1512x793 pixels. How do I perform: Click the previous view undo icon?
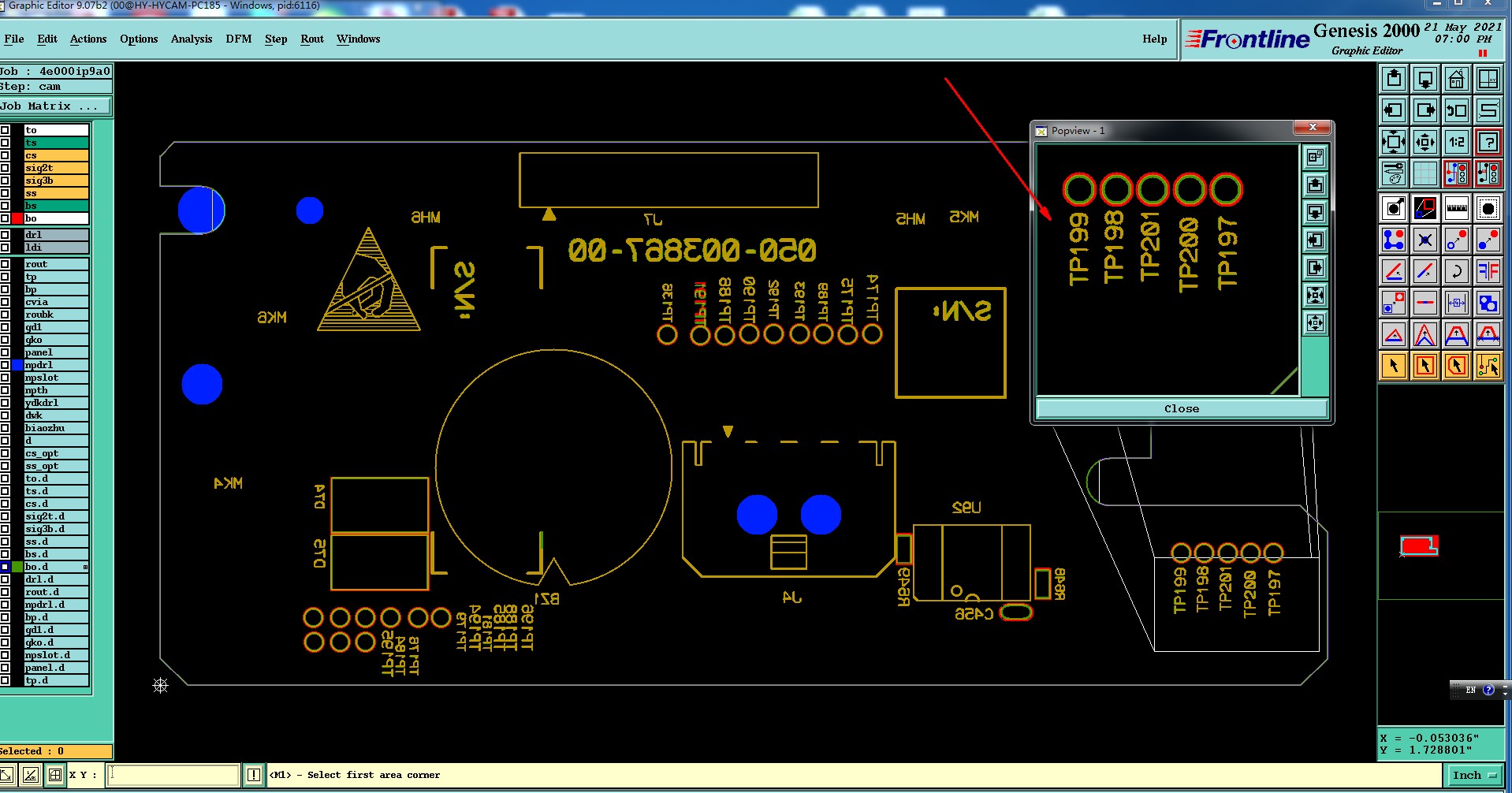1457,110
